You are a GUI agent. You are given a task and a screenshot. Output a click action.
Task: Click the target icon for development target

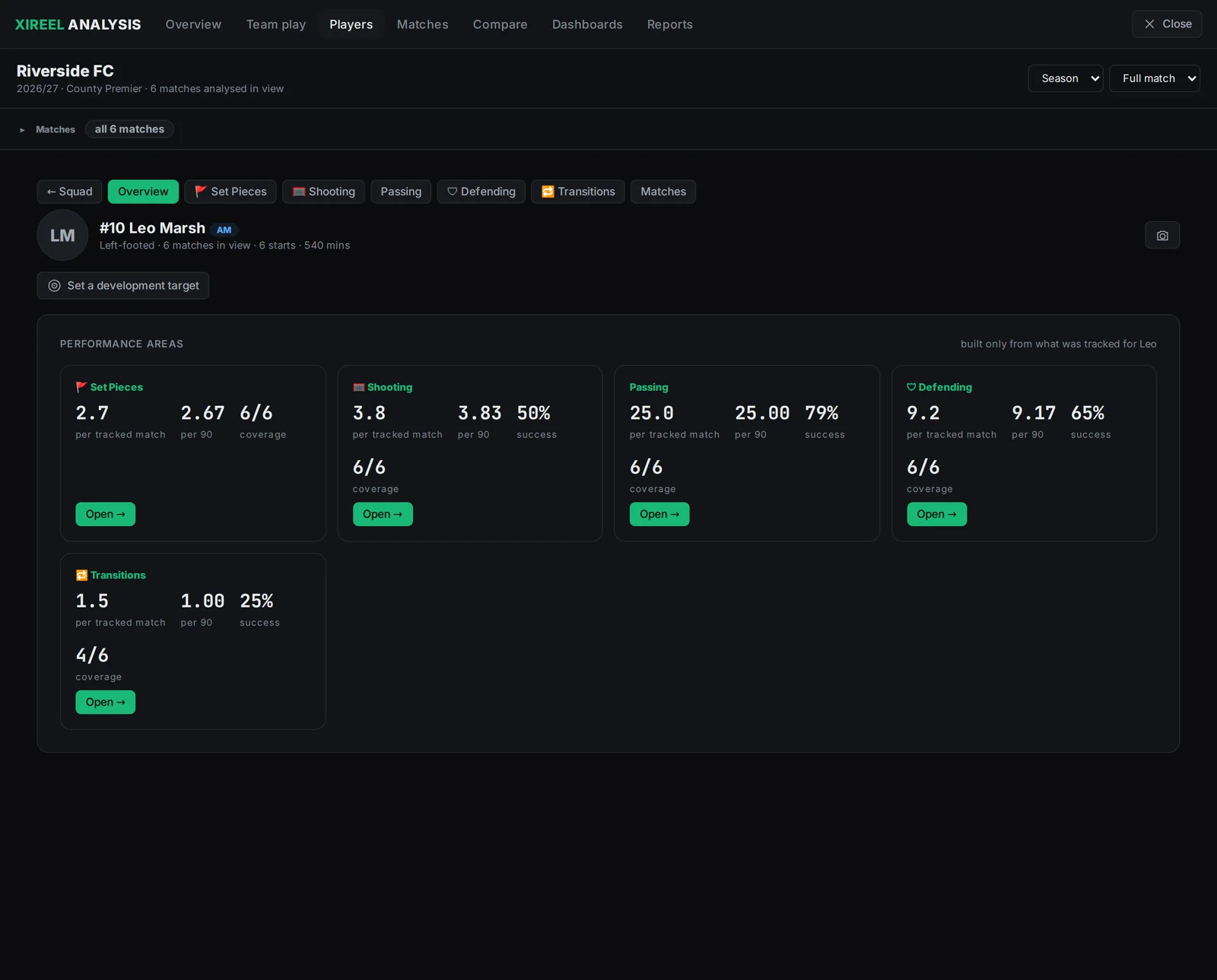click(x=55, y=286)
